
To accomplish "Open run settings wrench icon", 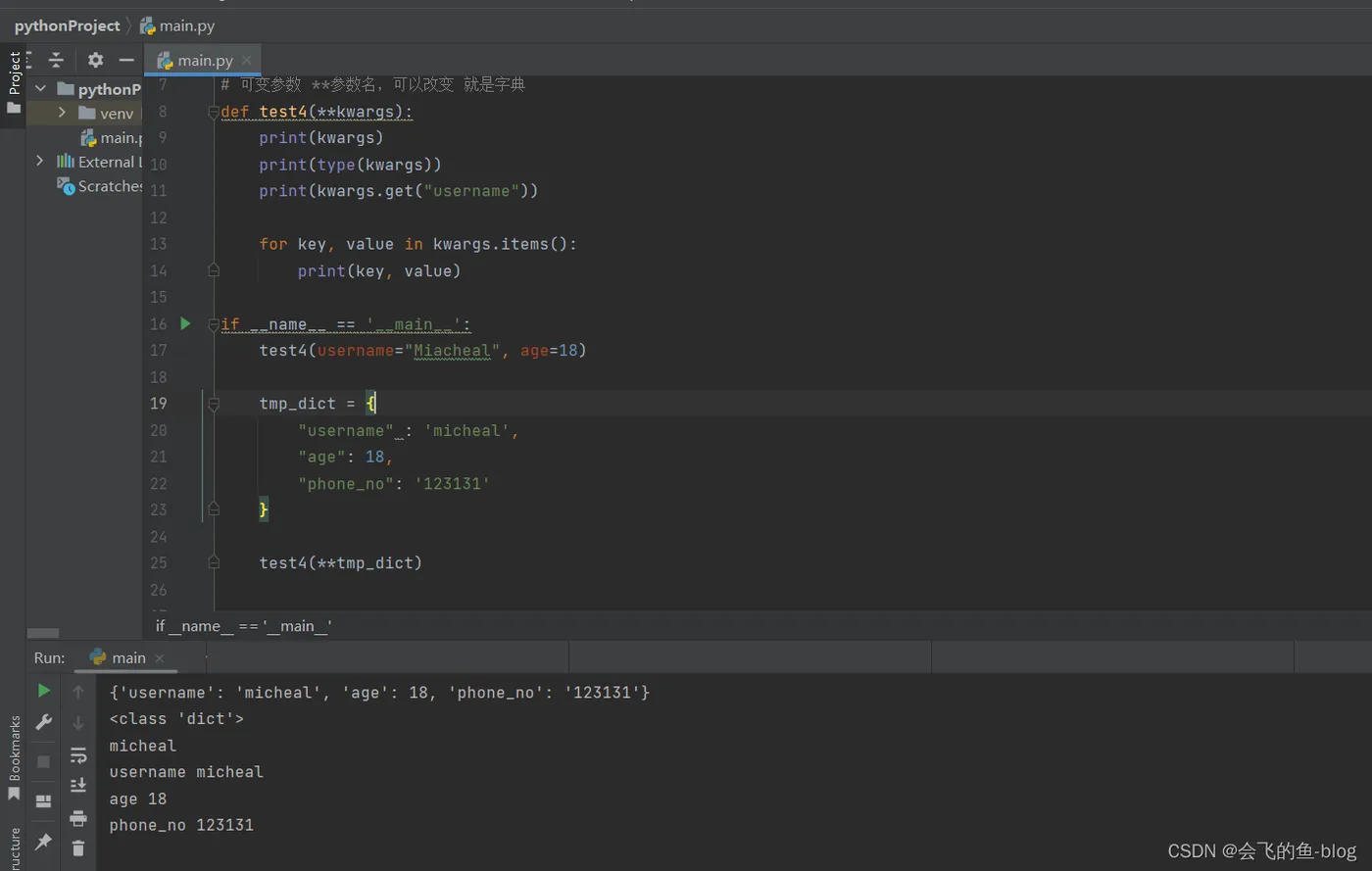I will pos(43,723).
